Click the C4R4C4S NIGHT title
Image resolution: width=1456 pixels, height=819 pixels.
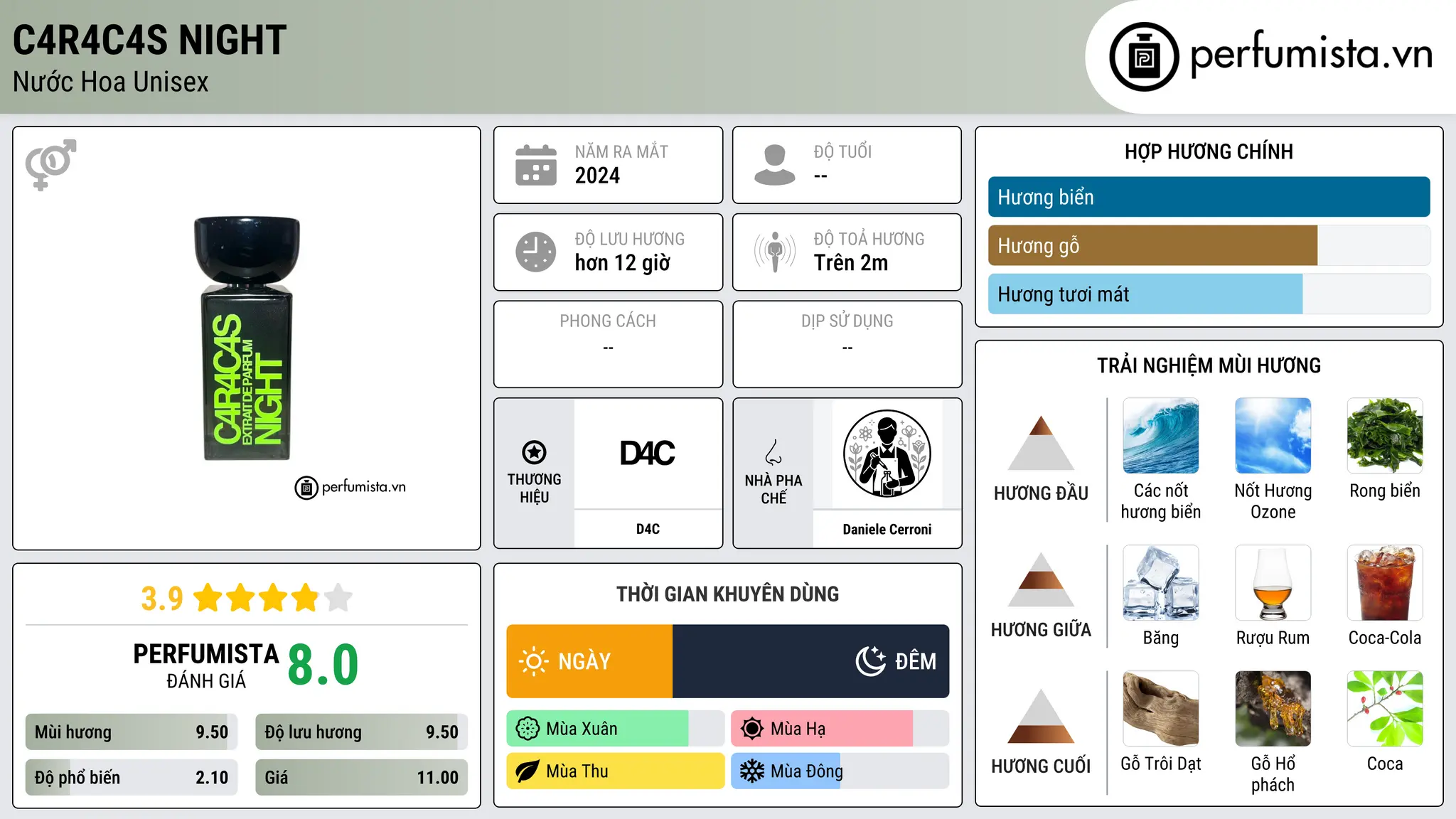point(149,40)
